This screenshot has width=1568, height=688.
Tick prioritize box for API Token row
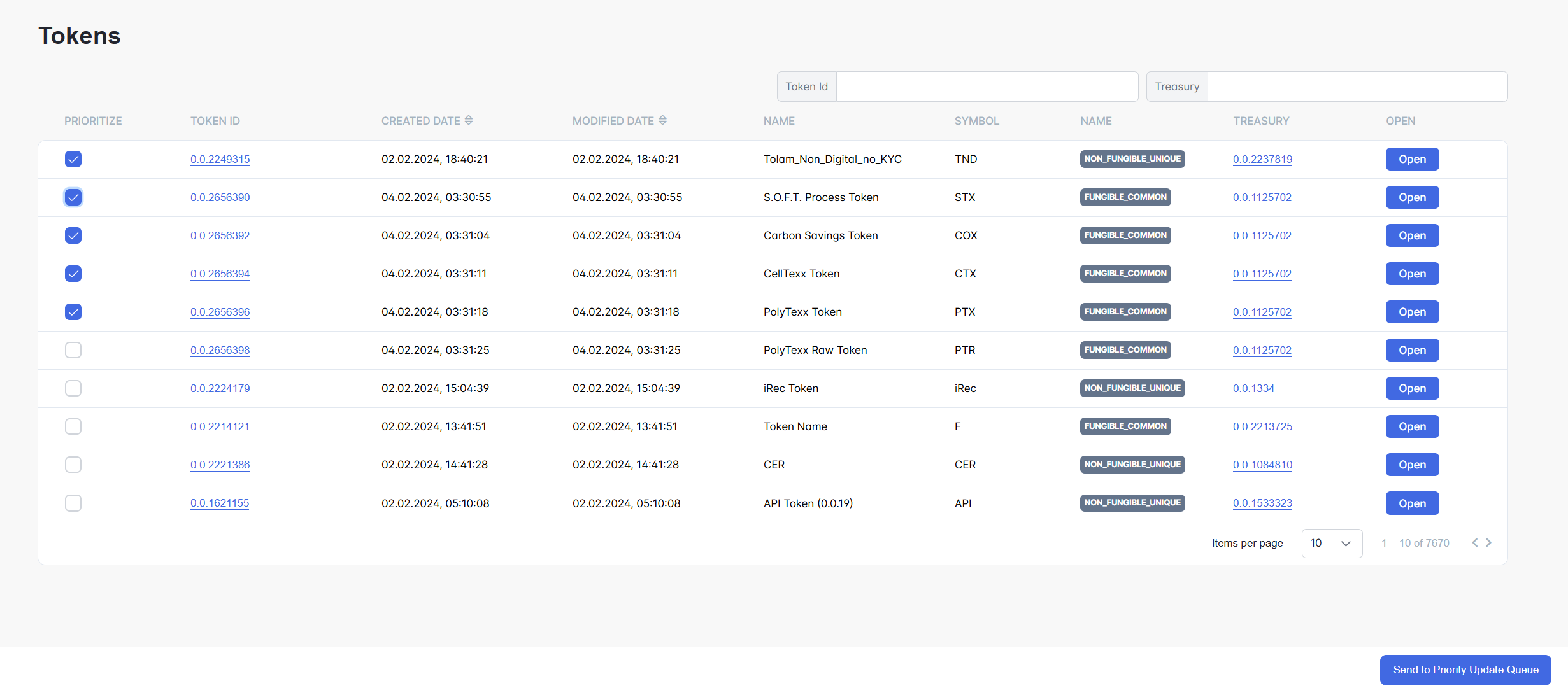tap(73, 503)
